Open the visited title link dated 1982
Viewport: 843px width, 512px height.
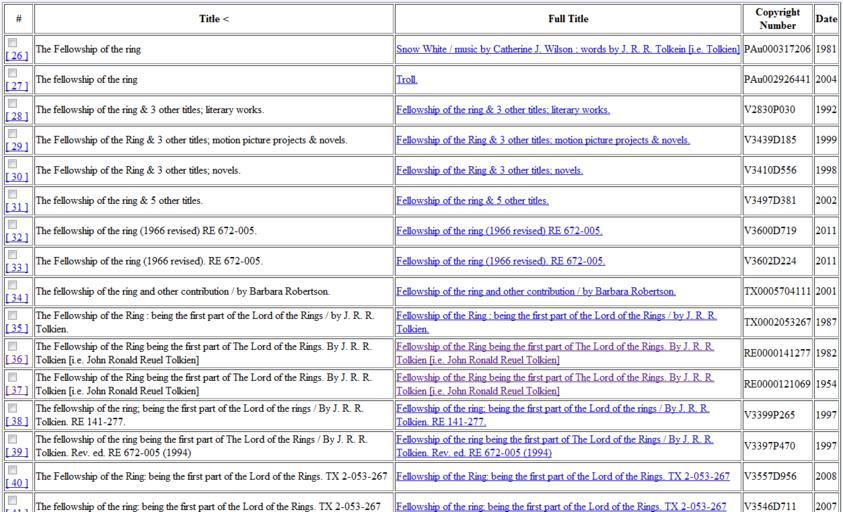click(555, 353)
